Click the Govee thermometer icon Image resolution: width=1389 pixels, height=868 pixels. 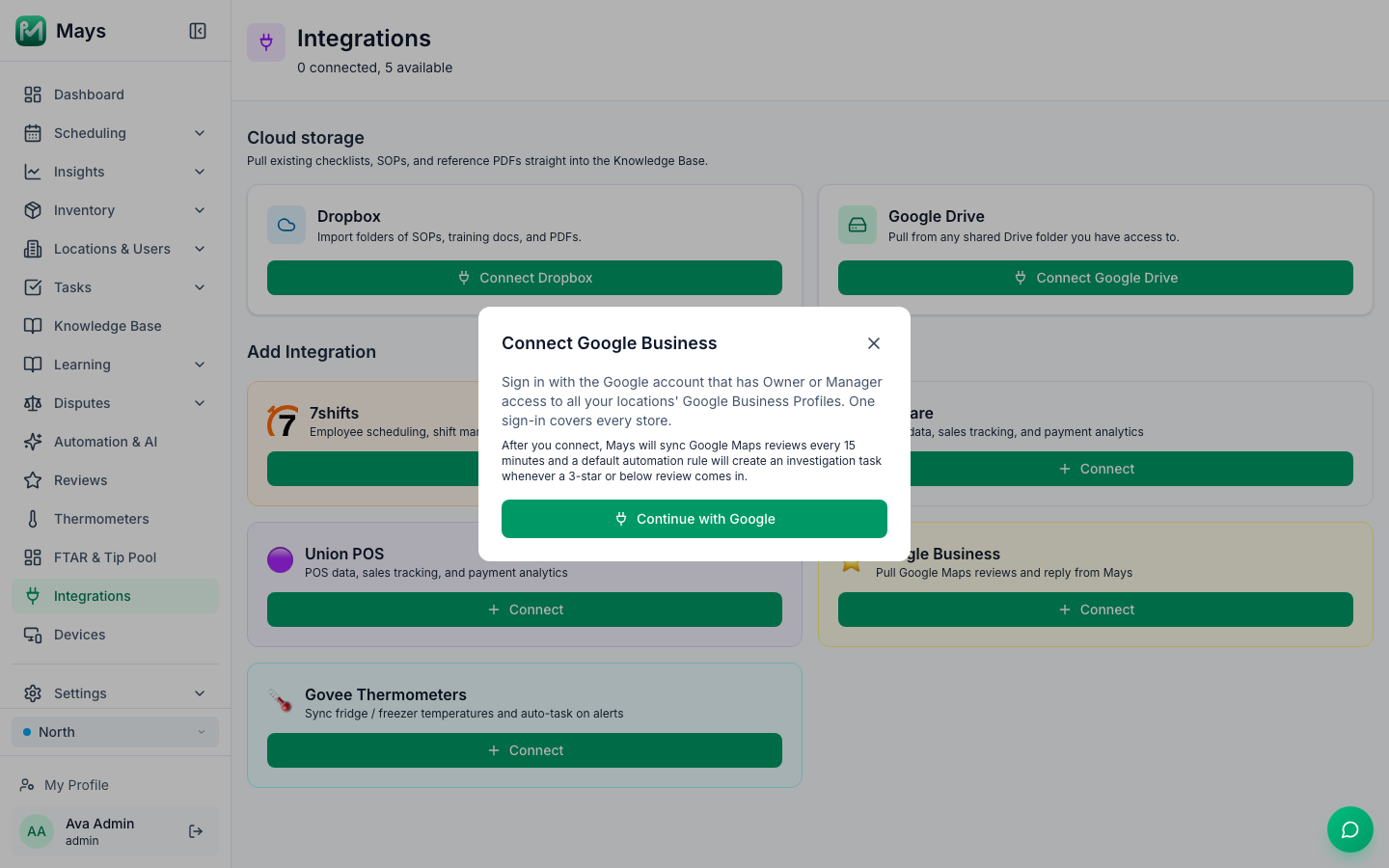coord(280,701)
